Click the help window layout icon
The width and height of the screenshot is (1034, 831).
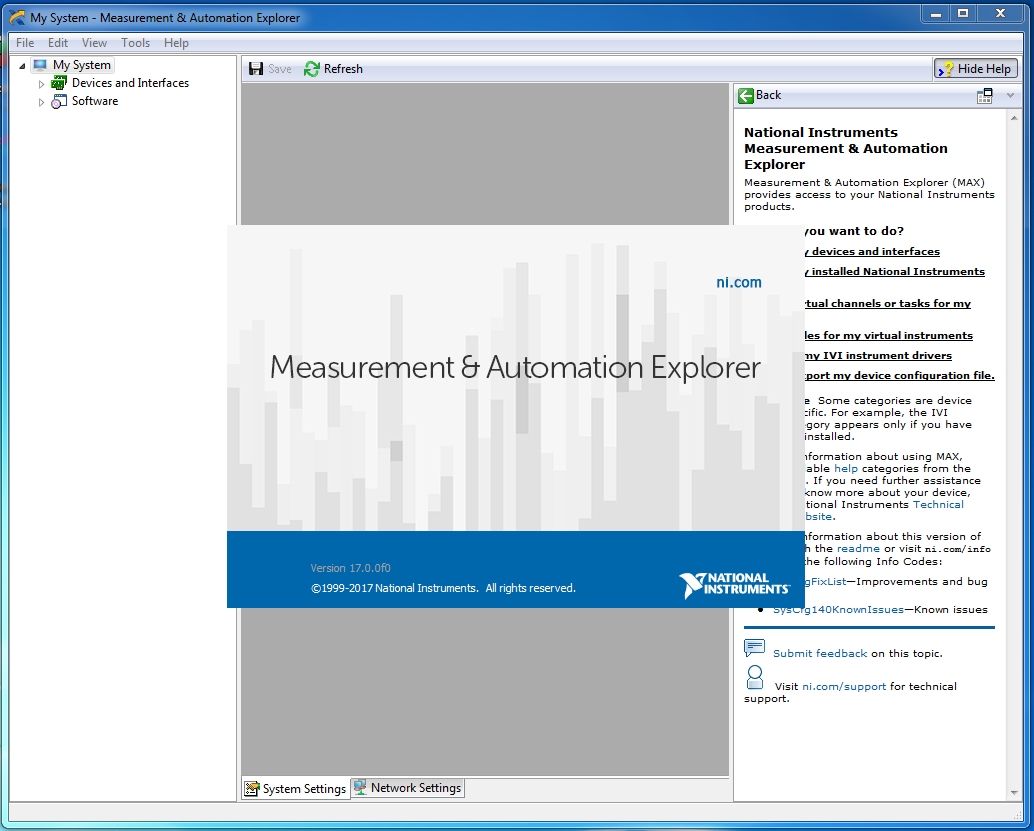(985, 96)
